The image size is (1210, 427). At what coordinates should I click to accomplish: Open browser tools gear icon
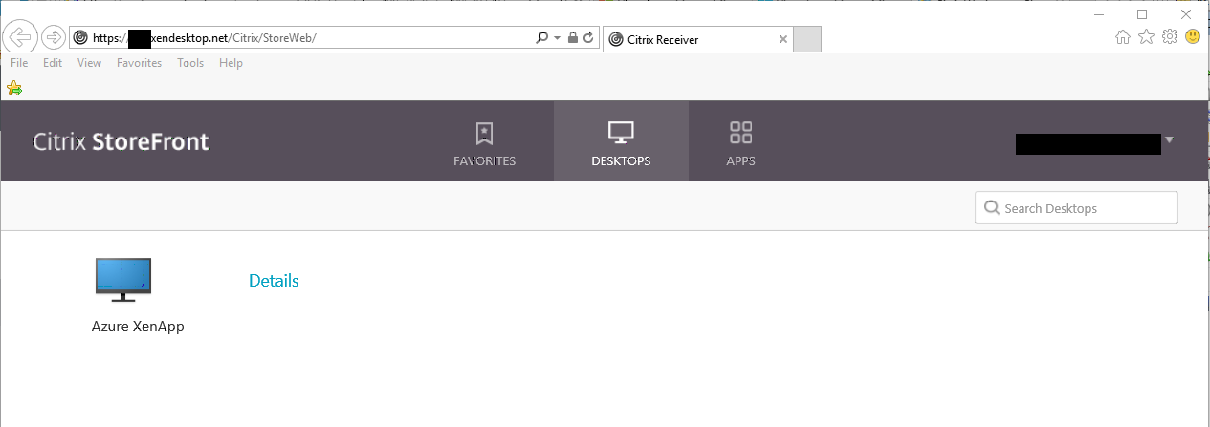[x=1169, y=37]
